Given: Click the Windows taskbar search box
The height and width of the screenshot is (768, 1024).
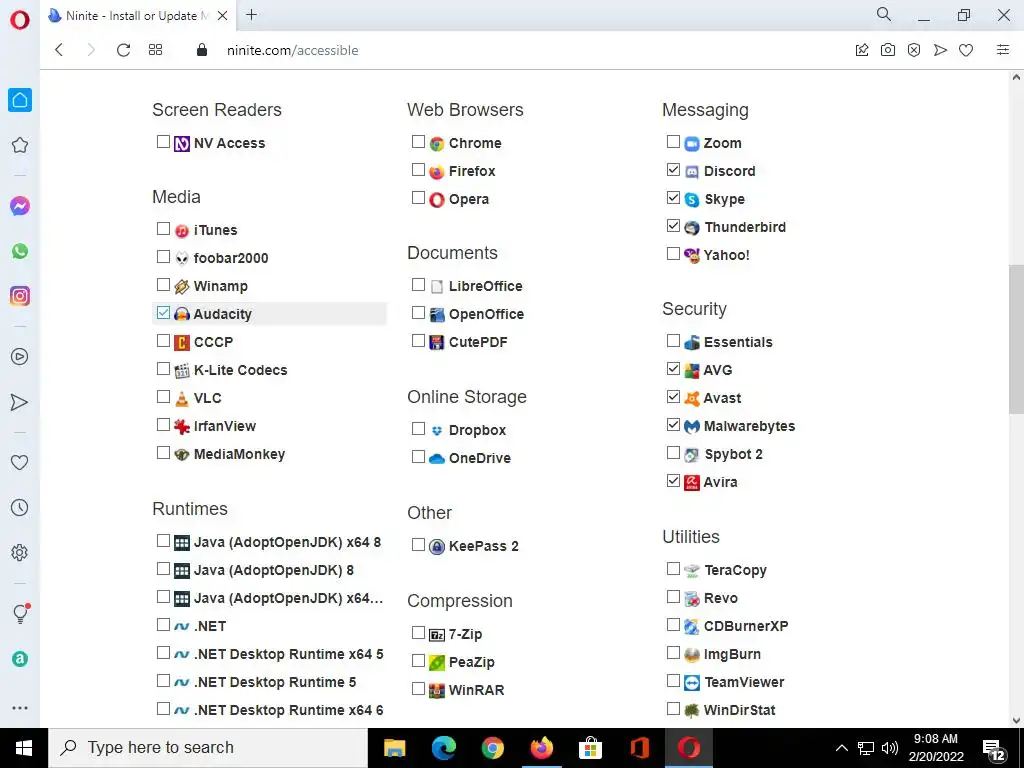Looking at the screenshot, I should [208, 748].
